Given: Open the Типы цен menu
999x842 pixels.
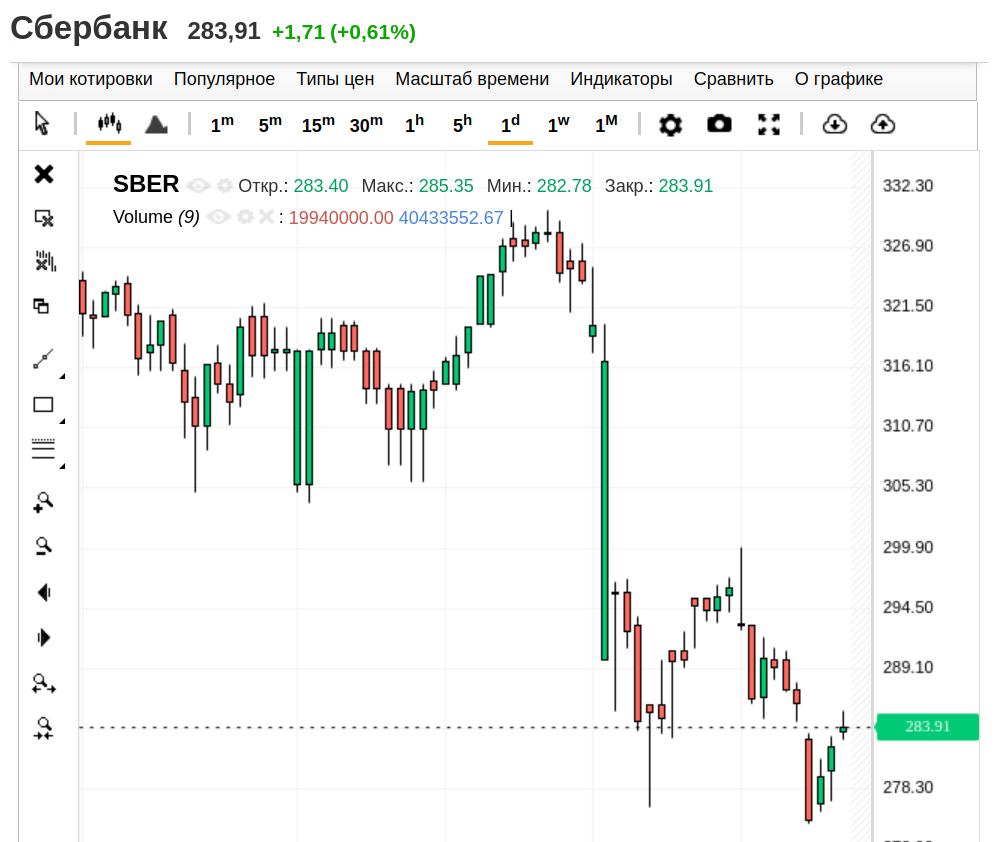Looking at the screenshot, I should [x=335, y=79].
